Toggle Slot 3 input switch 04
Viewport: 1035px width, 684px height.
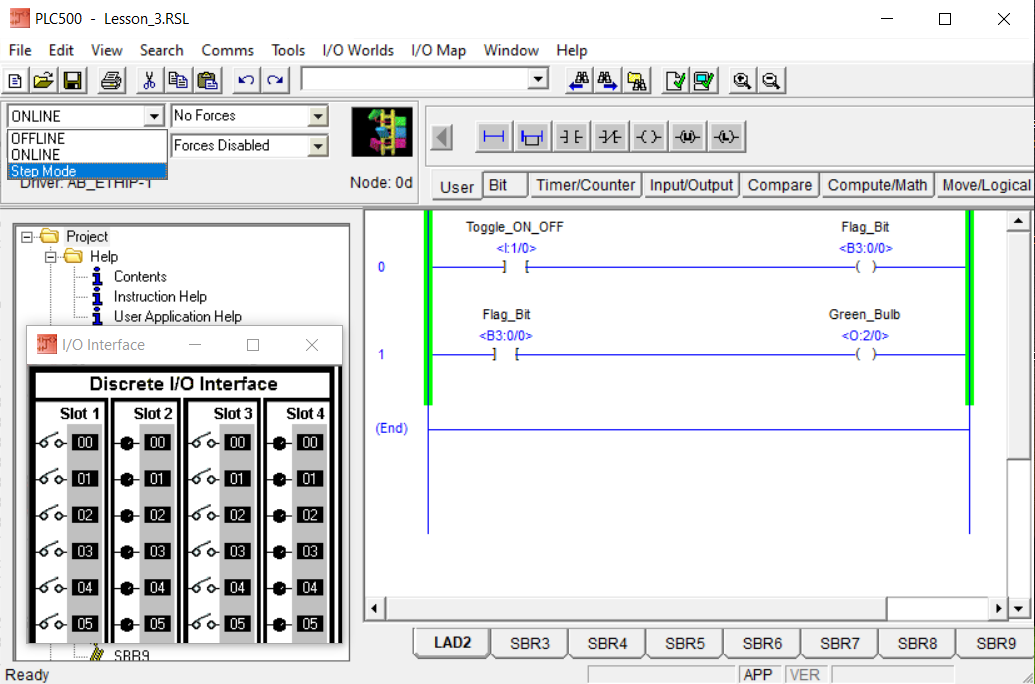coord(204,587)
